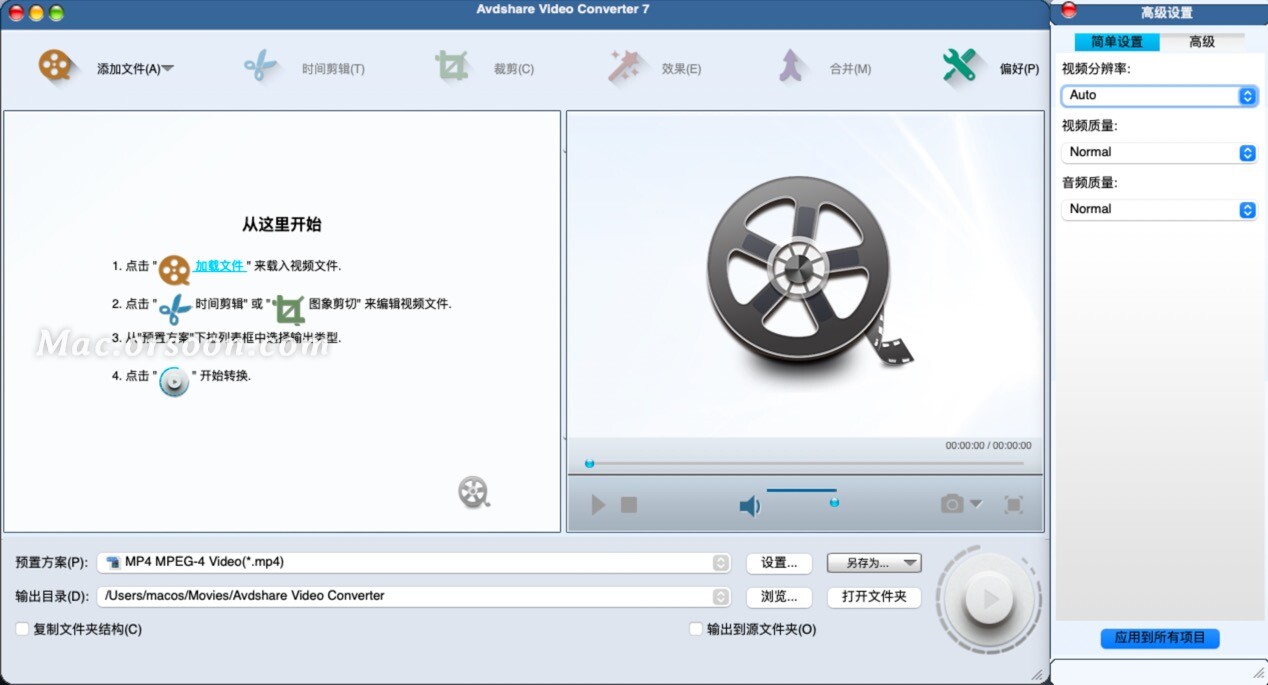Open the 视频分辨率 Auto dropdown

1246,95
